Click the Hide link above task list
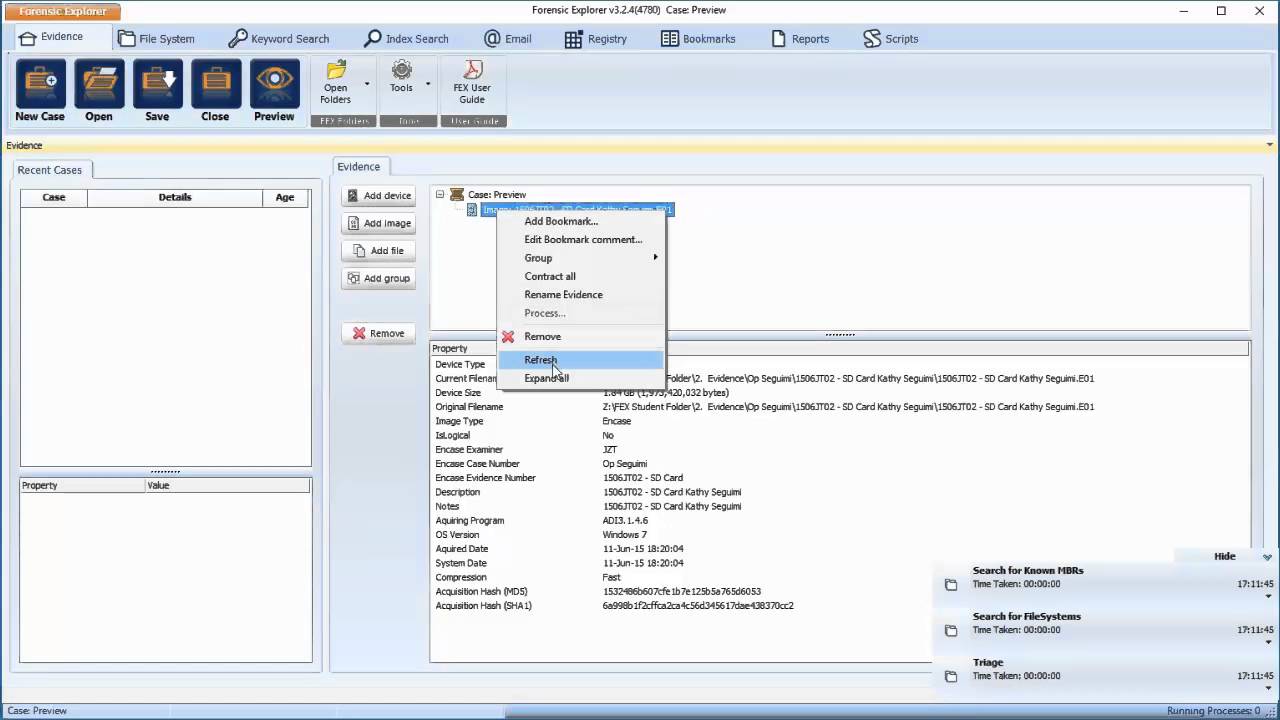1280x720 pixels. 1225,557
